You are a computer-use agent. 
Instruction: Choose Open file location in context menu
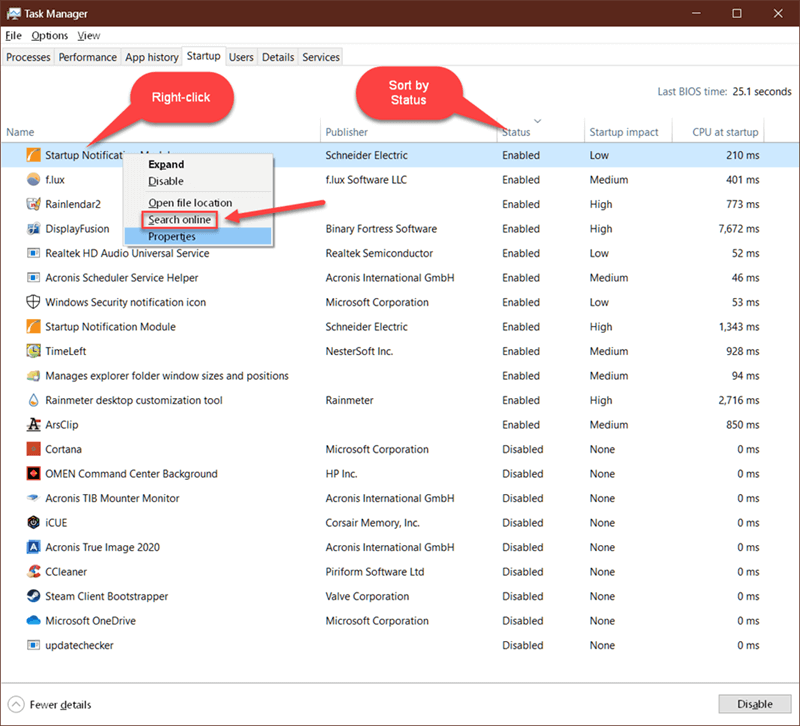(197, 203)
